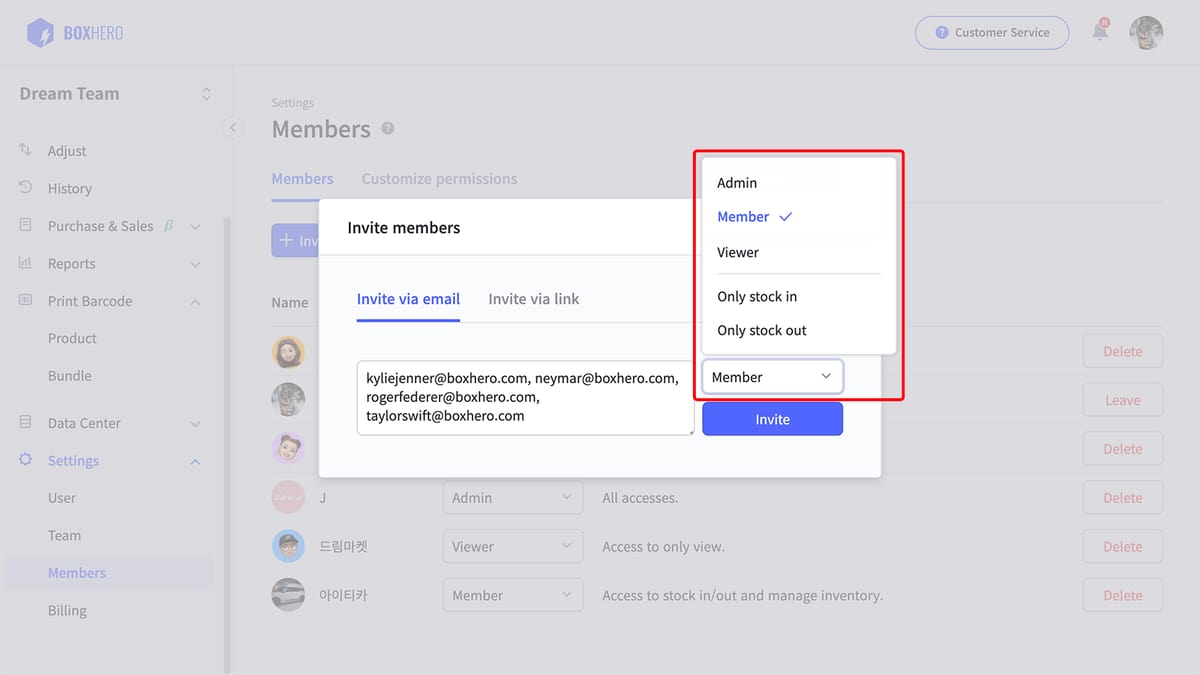Click the Data Center icon in sidebar
This screenshot has width=1200, height=675.
pos(26,423)
